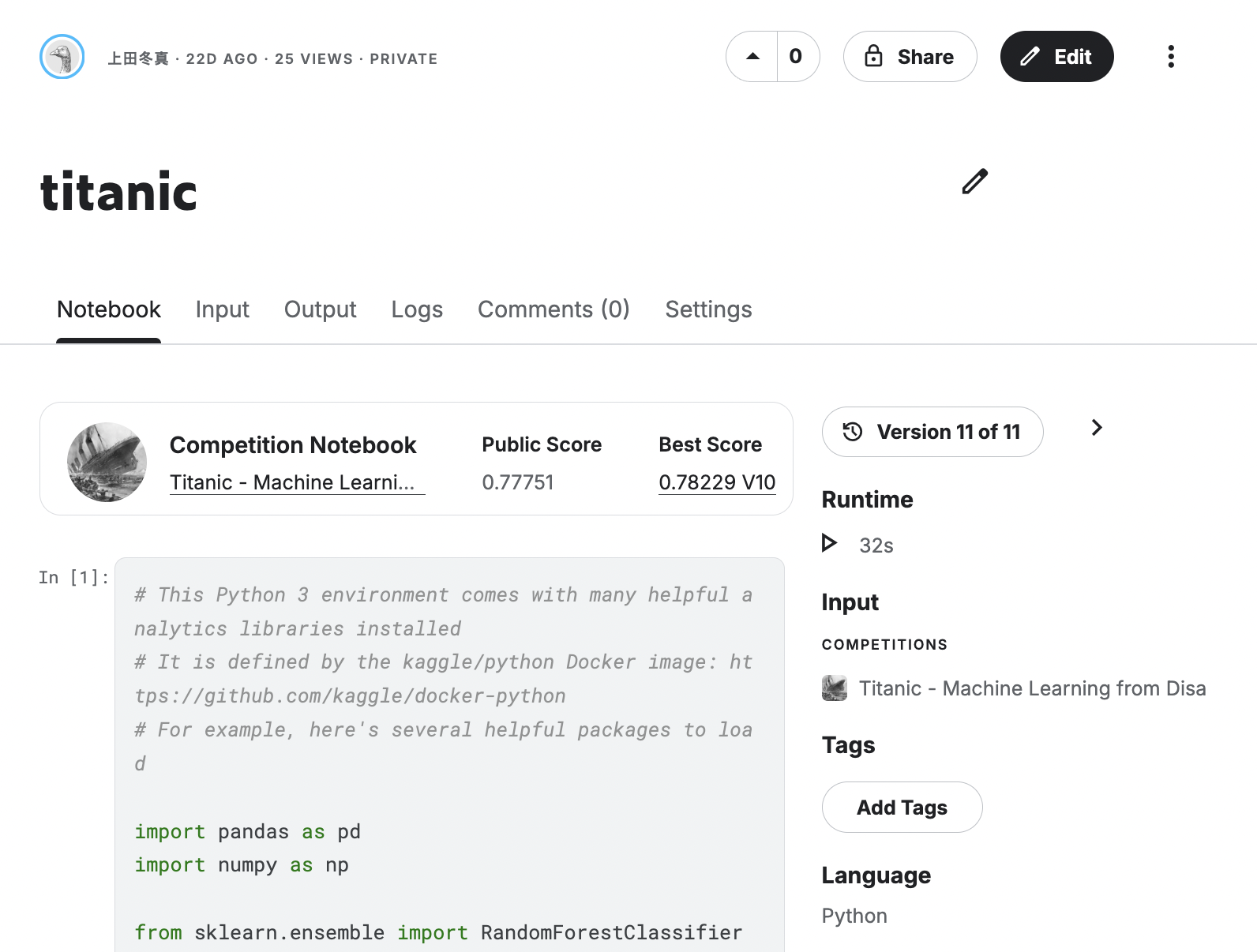Click the small Titanic icon under Competitions

[835, 688]
